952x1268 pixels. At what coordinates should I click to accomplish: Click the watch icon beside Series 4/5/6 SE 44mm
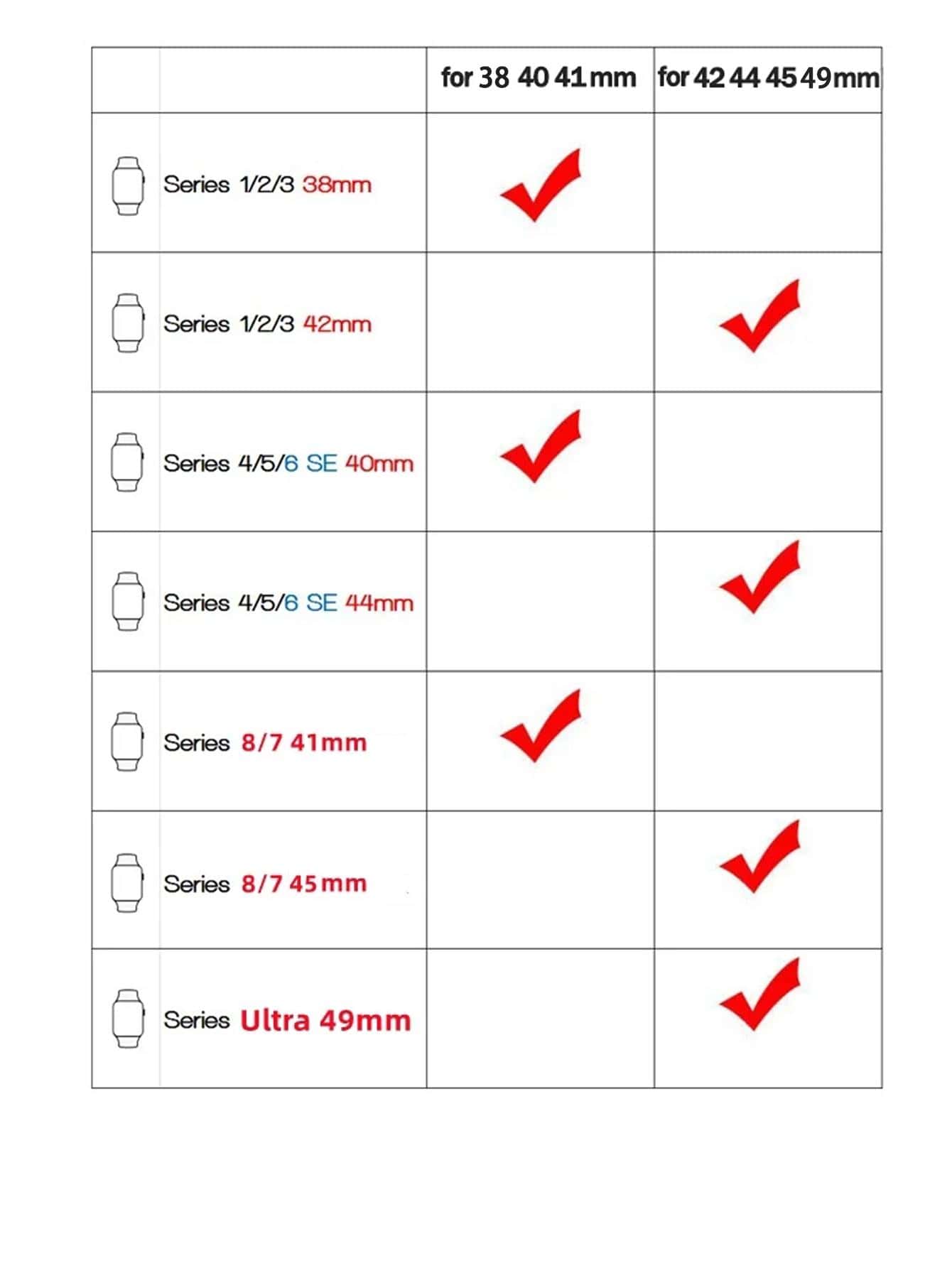(x=128, y=601)
